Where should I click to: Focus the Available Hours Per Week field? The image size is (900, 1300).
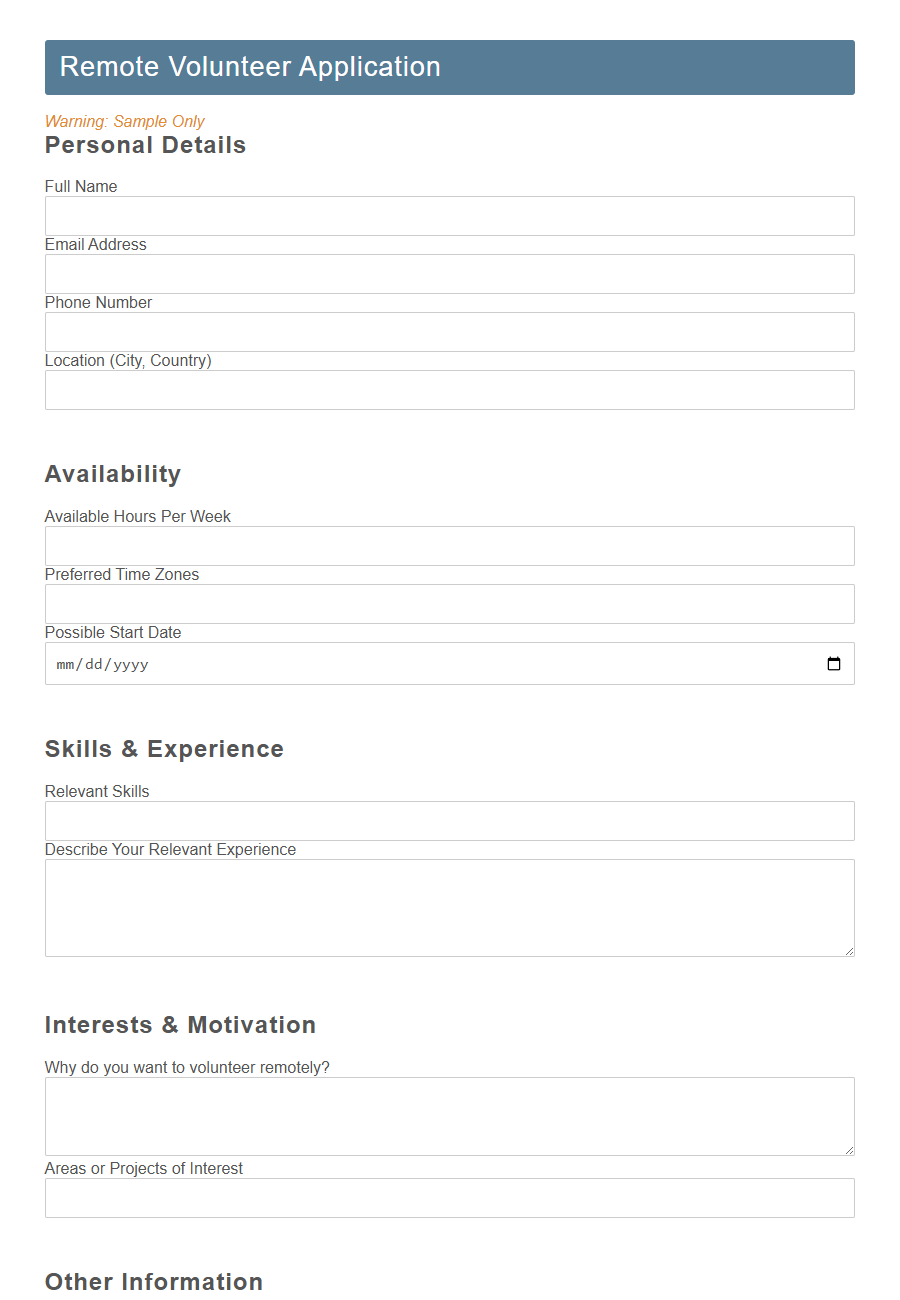(x=450, y=546)
